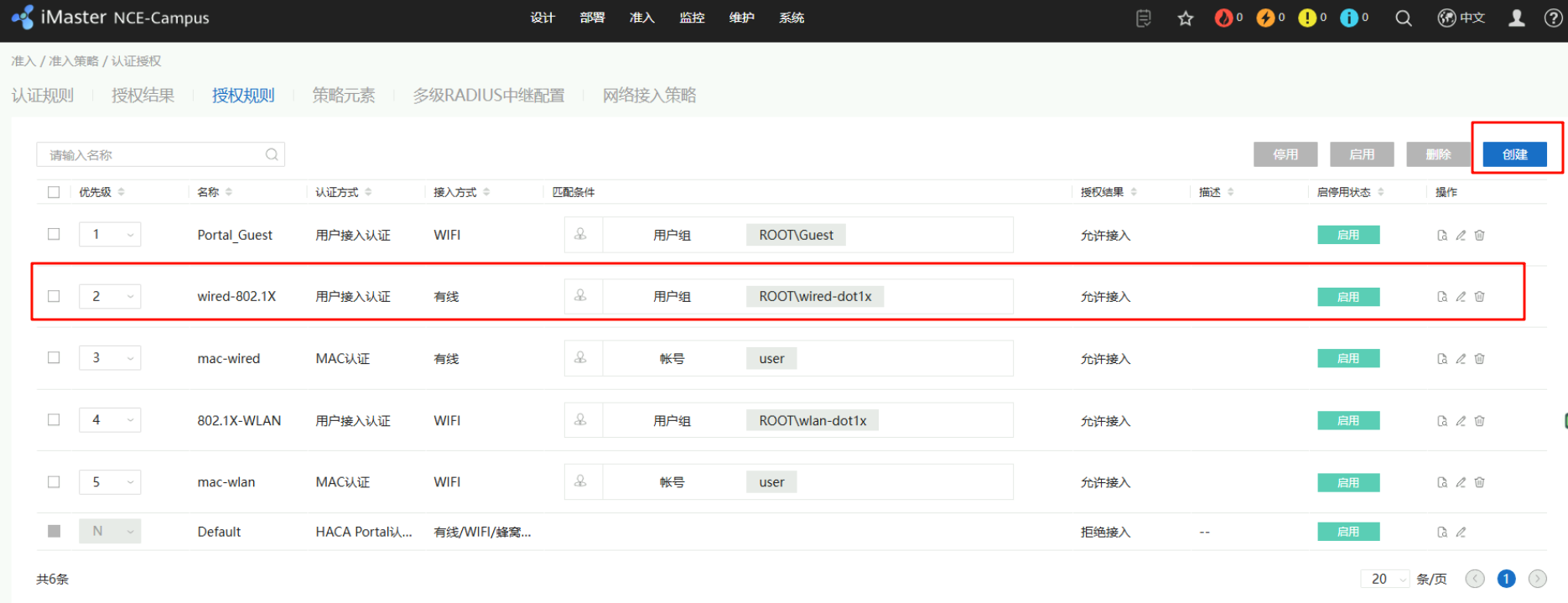
Task: Click delete trash icon for mac-wired rule
Action: tap(1479, 359)
